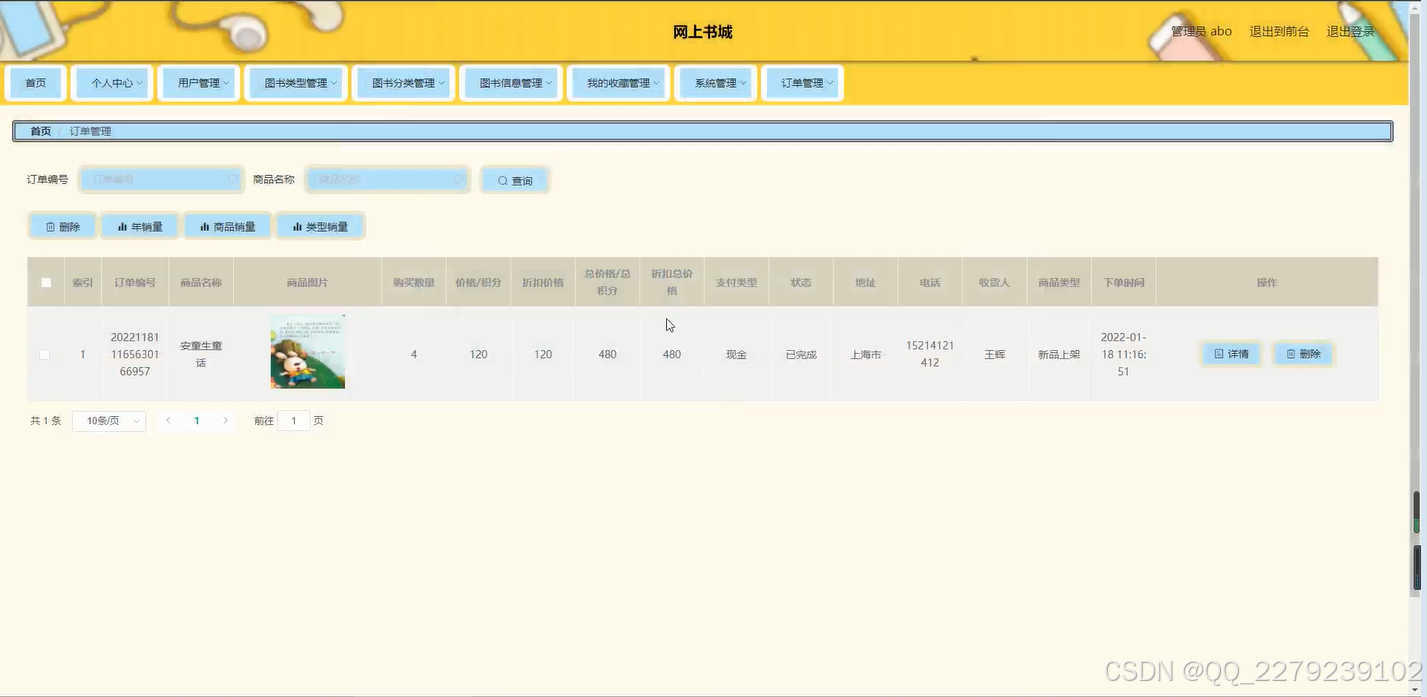
Task: Expand the 系统管理 dropdown menu
Action: click(715, 83)
